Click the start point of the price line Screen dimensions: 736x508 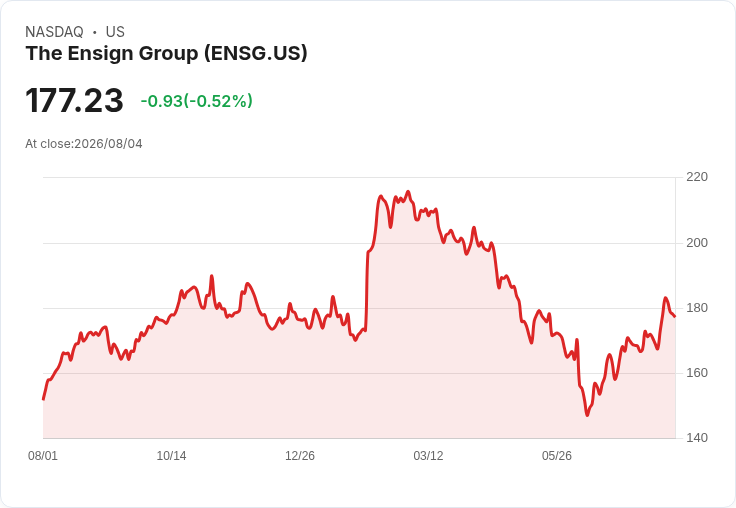[x=43, y=400]
